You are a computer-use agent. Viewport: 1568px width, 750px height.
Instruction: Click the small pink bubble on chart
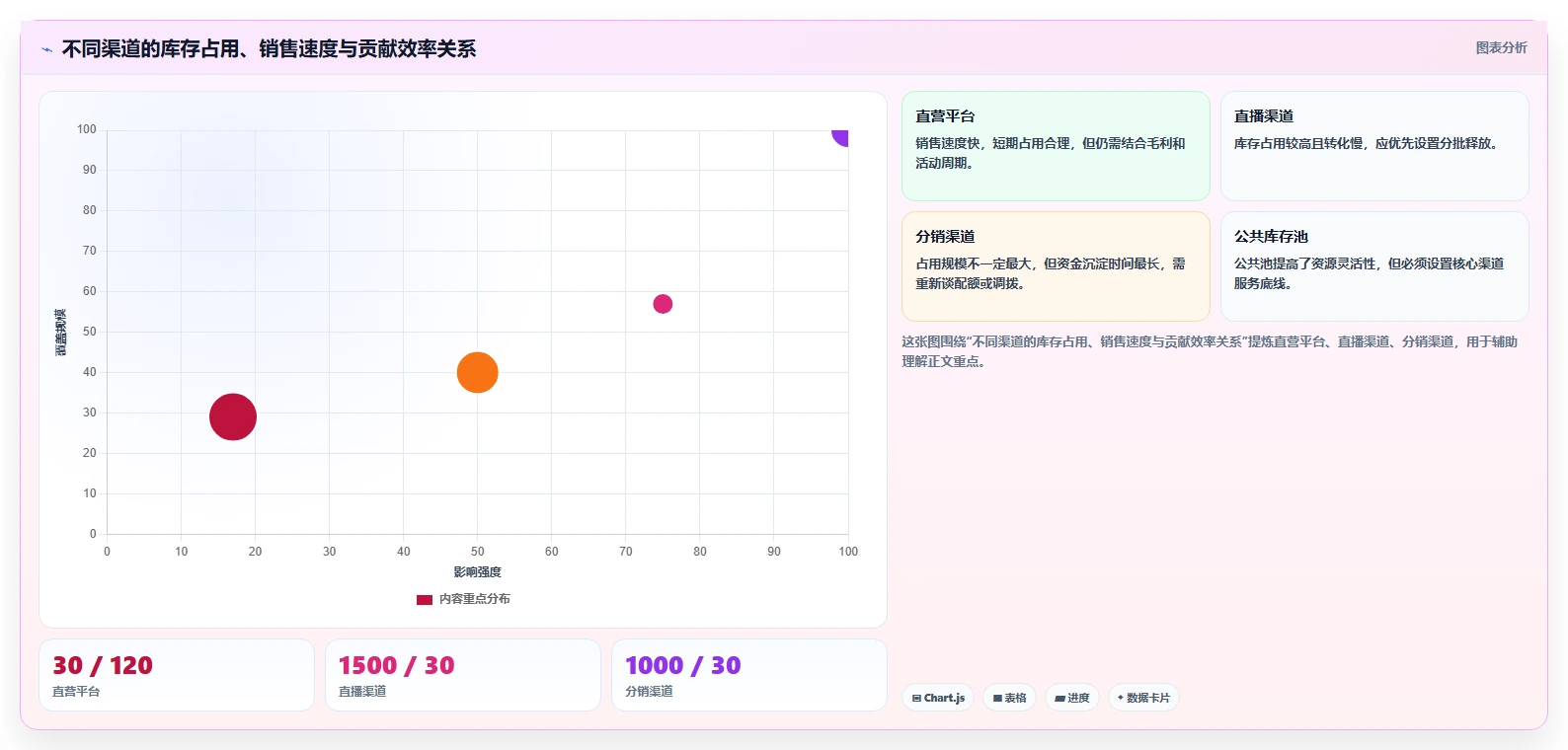pos(663,304)
